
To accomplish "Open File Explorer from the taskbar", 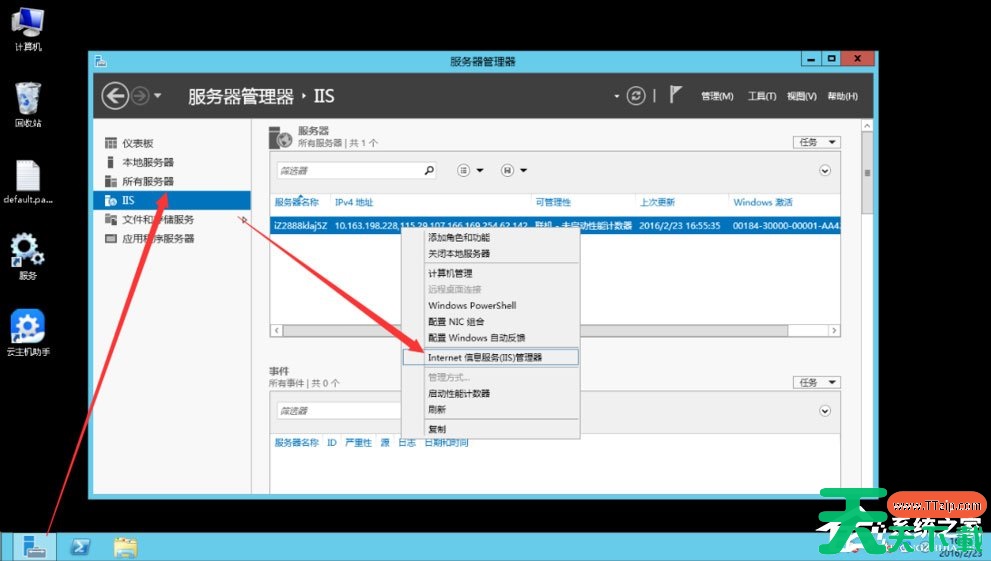I will point(125,546).
